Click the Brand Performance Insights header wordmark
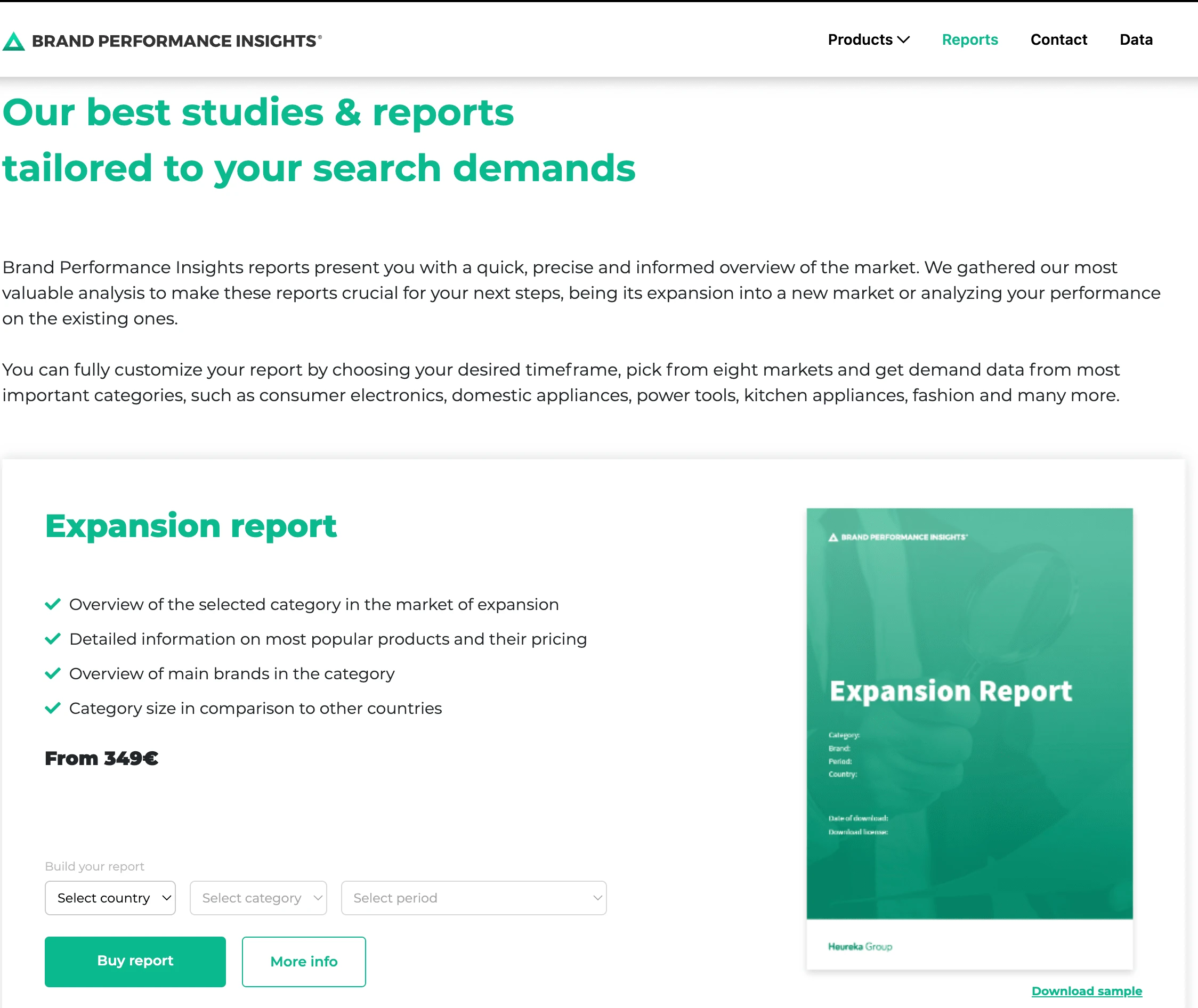The height and width of the screenshot is (1008, 1198). coord(176,41)
